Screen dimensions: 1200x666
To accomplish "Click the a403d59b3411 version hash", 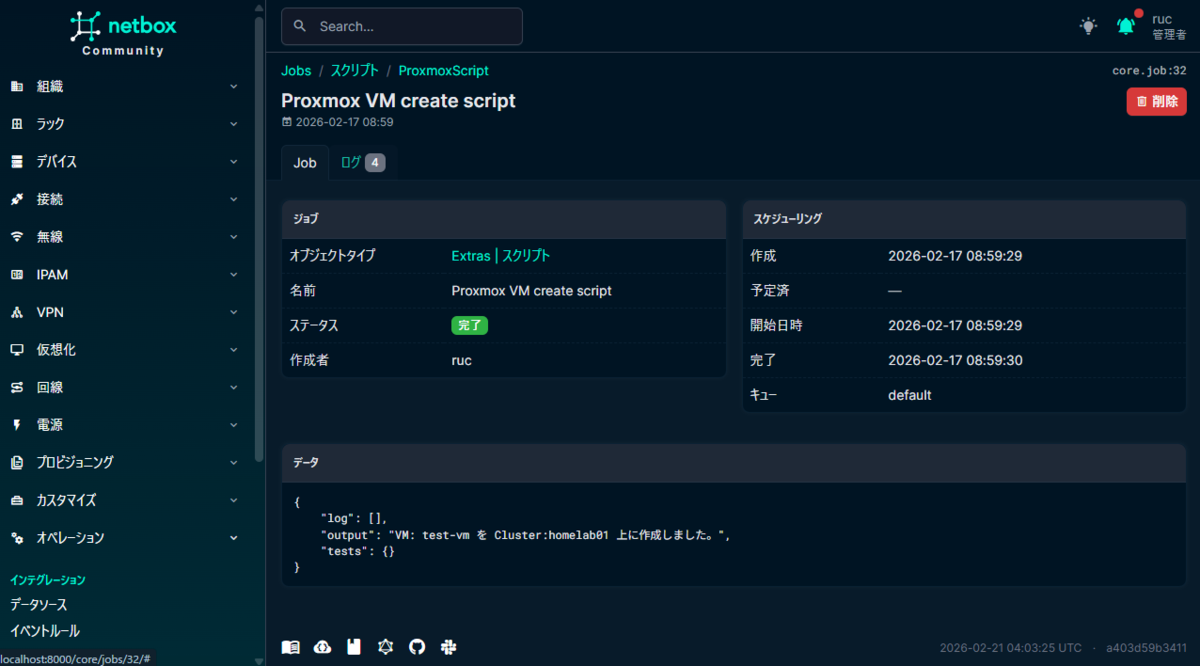I will click(x=1147, y=647).
